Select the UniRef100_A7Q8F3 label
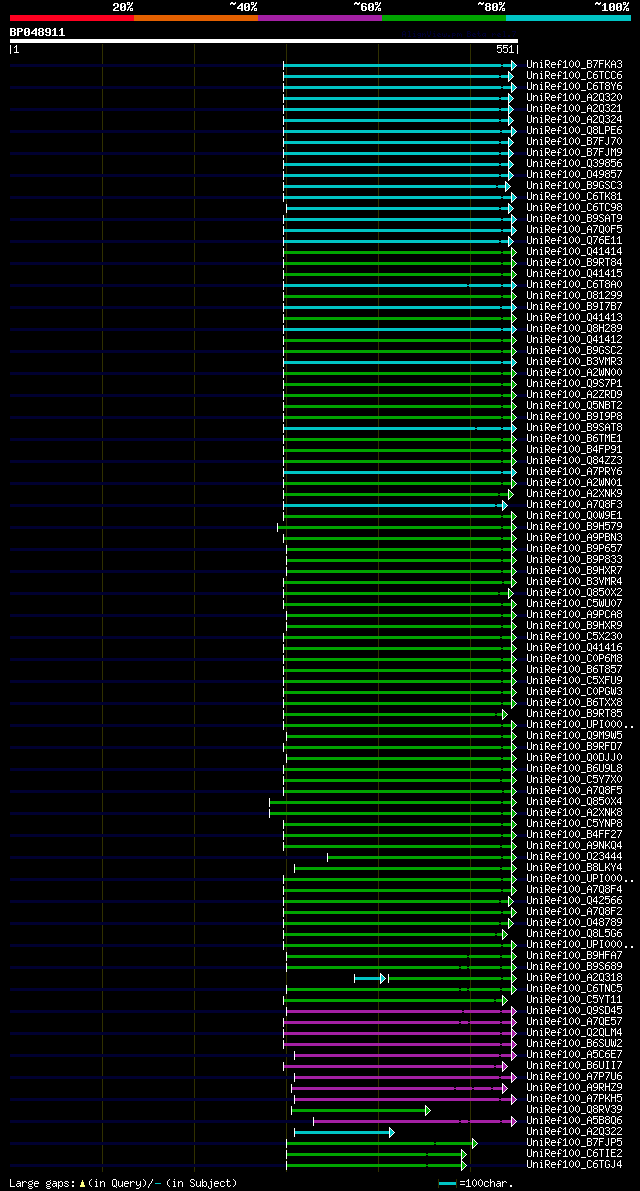The height and width of the screenshot is (1191, 640). click(x=574, y=505)
